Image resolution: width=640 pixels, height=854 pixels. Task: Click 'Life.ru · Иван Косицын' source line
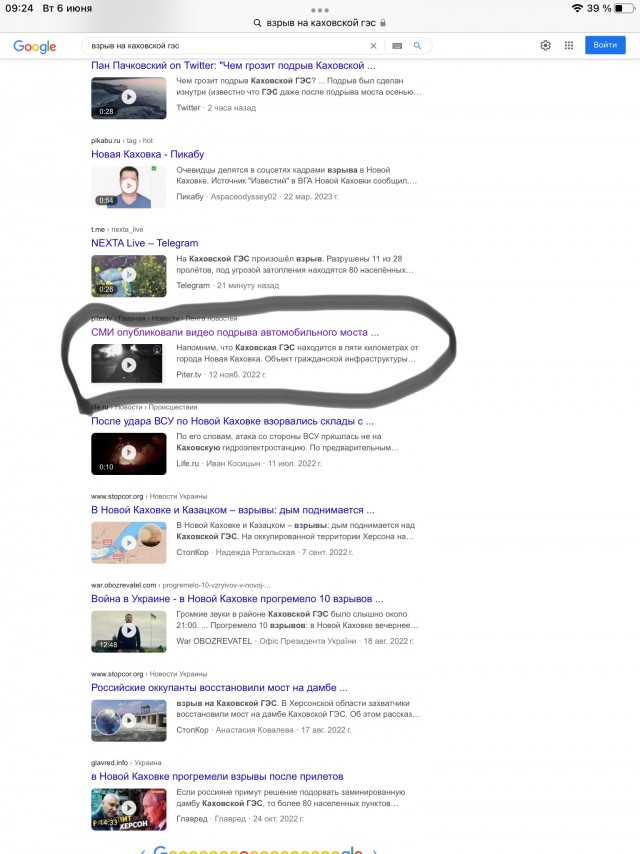(249, 463)
